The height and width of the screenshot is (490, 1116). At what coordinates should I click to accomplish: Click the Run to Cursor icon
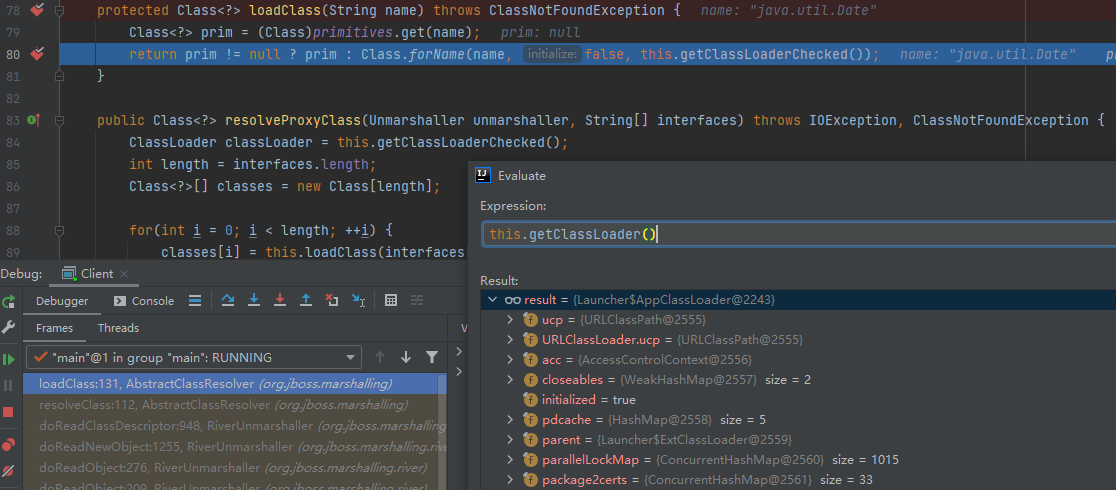coord(358,300)
